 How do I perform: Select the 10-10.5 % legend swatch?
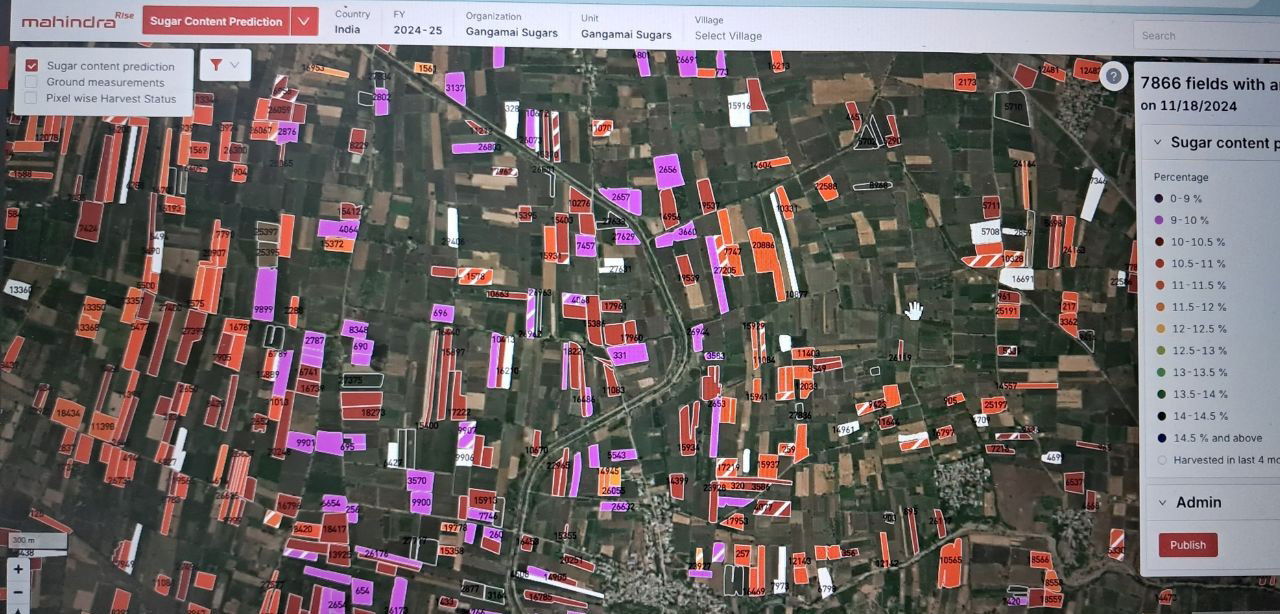(x=1159, y=242)
